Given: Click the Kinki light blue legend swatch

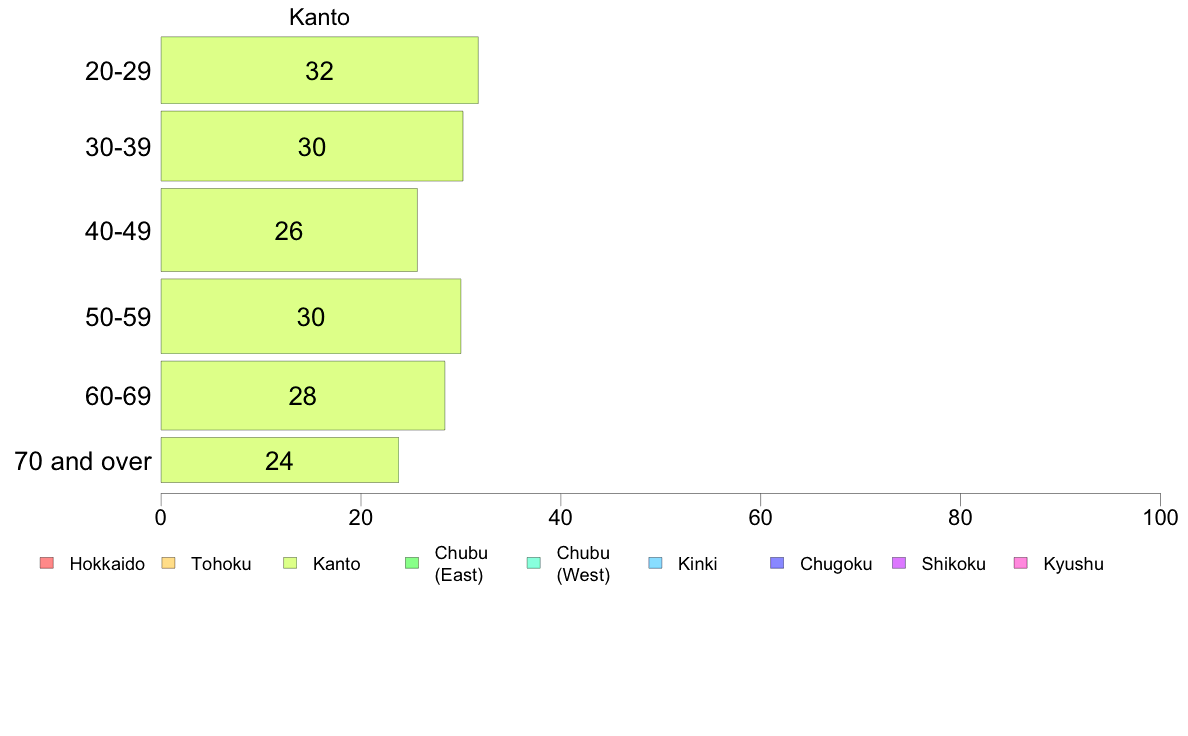Looking at the screenshot, I should 655,563.
